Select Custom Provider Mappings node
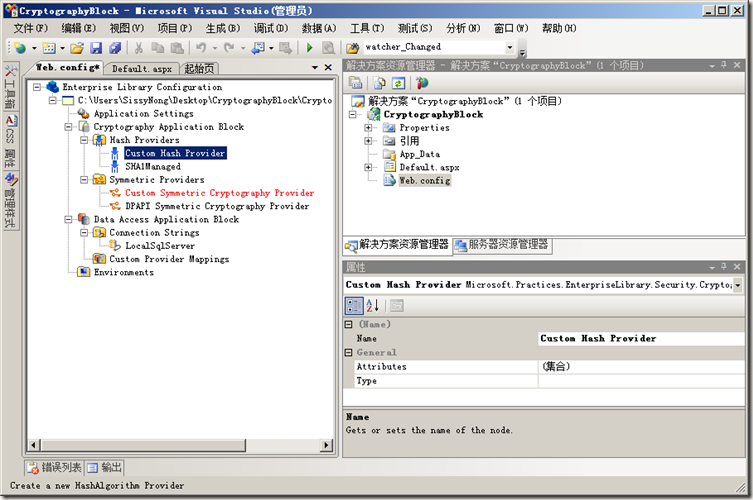This screenshot has height=500, width=753. point(169,259)
